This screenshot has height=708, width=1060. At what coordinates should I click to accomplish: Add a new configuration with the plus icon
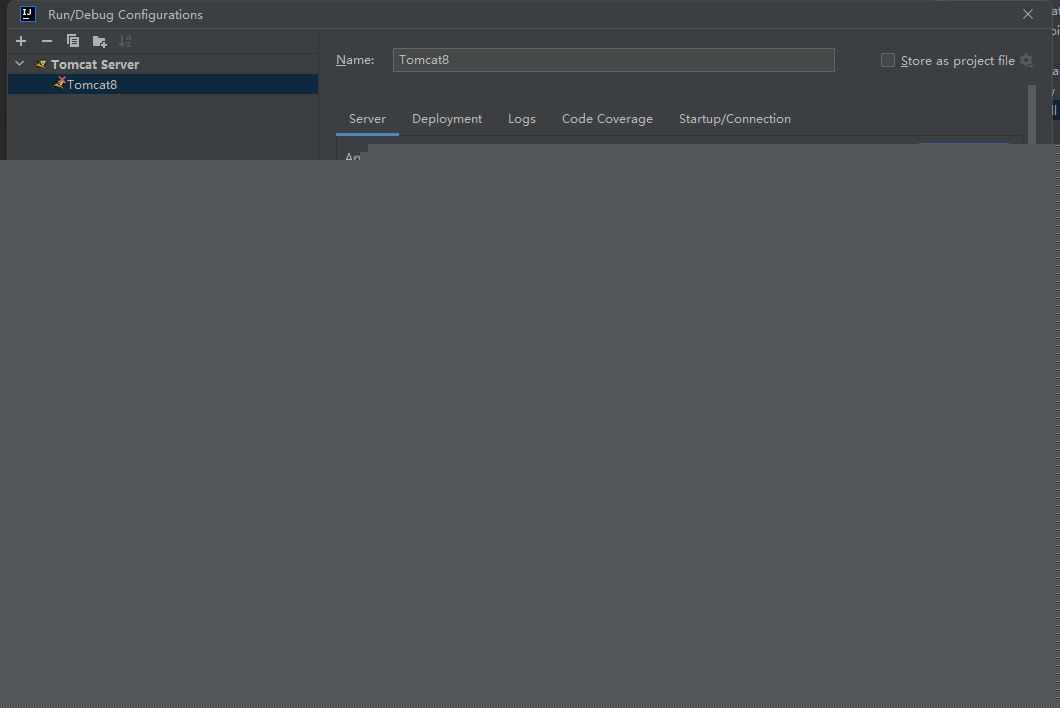pyautogui.click(x=21, y=41)
